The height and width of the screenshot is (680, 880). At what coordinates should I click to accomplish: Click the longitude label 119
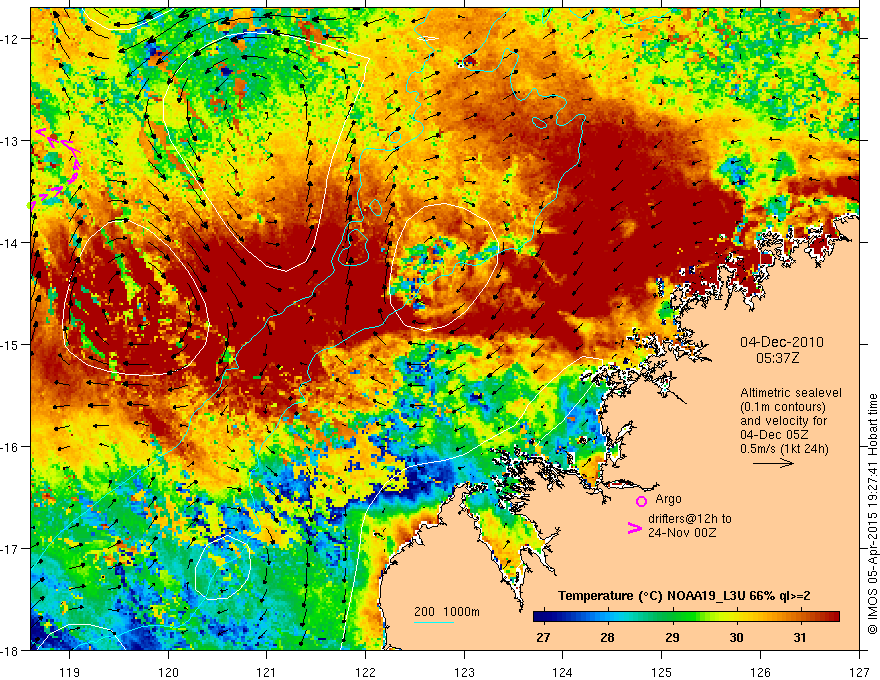(70, 672)
